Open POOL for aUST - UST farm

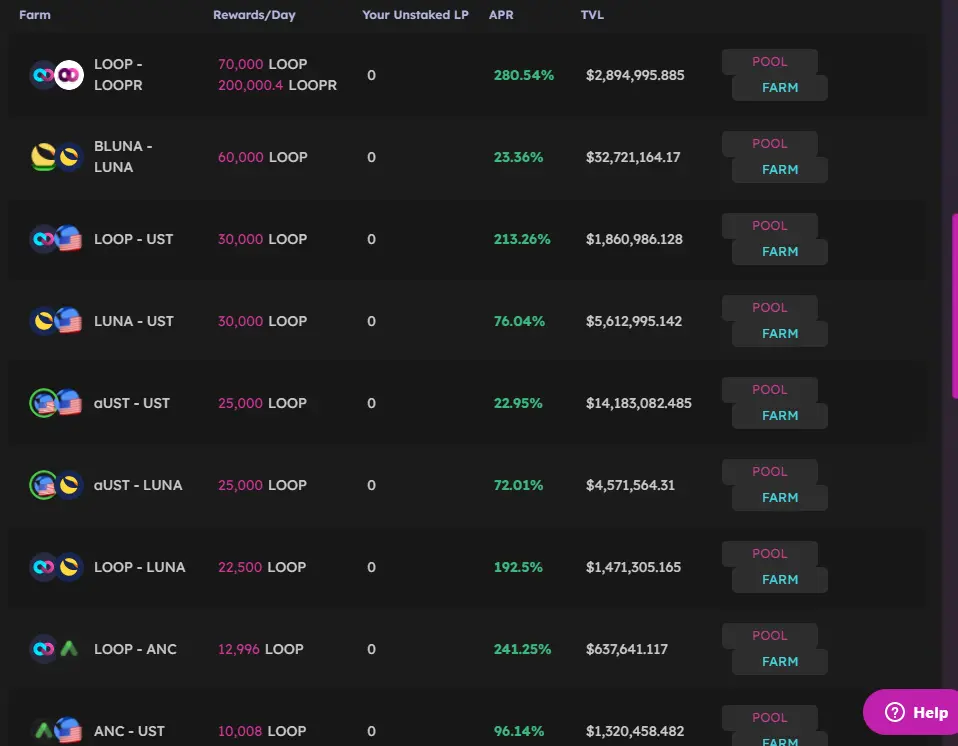coord(770,390)
